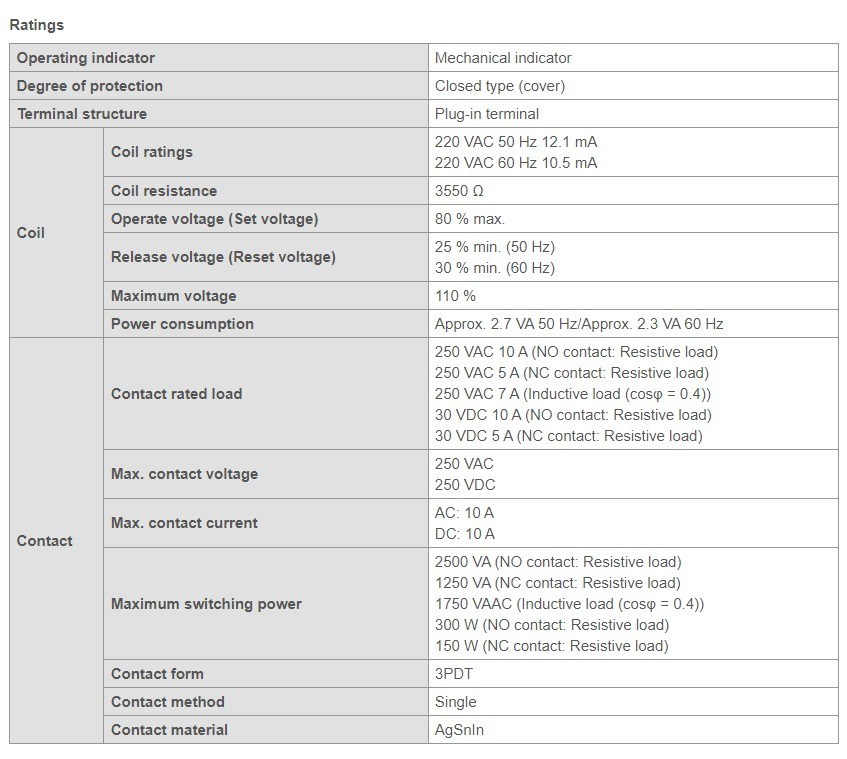Click the Terminal structure label

(82, 114)
